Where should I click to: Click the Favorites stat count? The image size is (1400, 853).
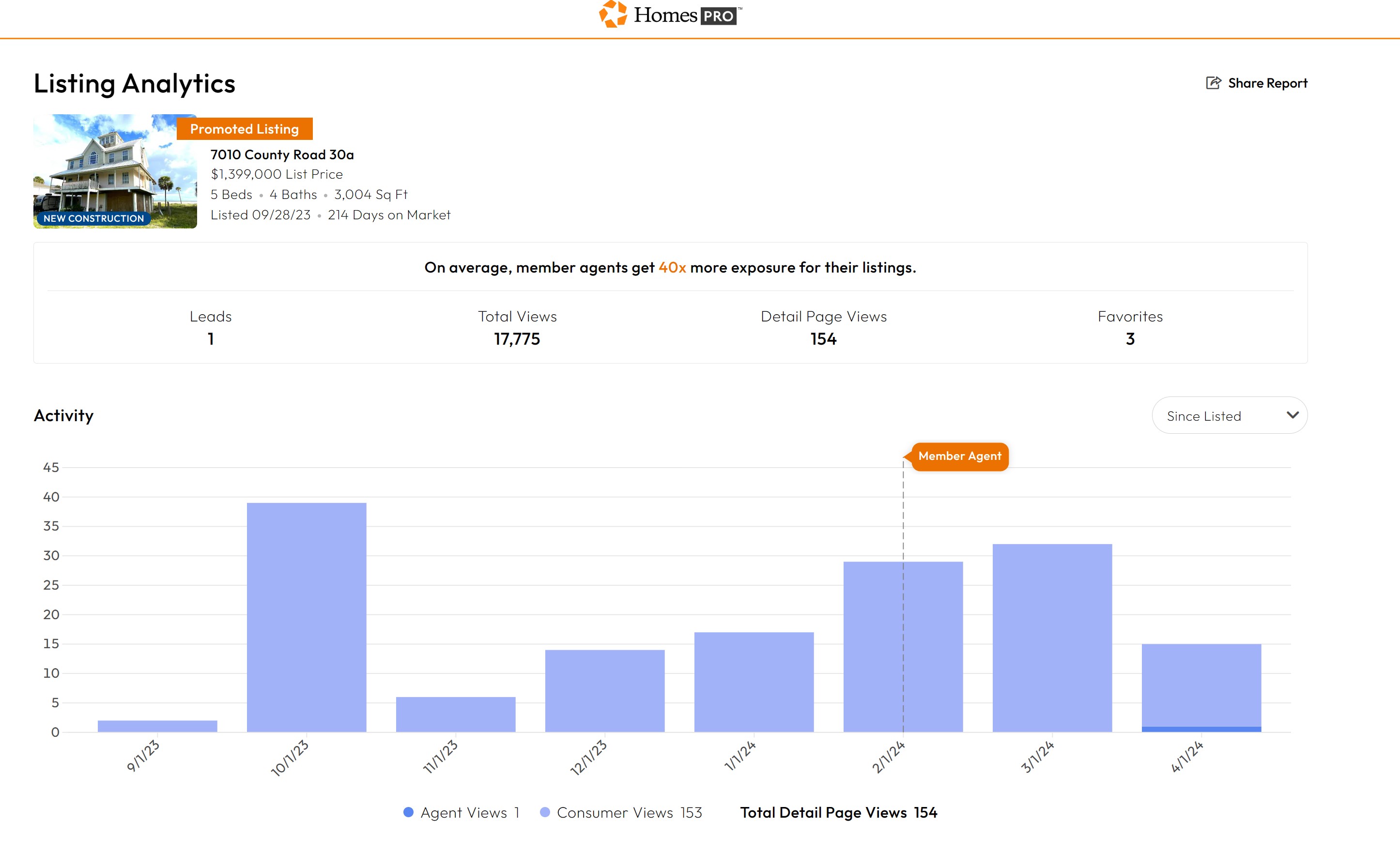point(1130,339)
